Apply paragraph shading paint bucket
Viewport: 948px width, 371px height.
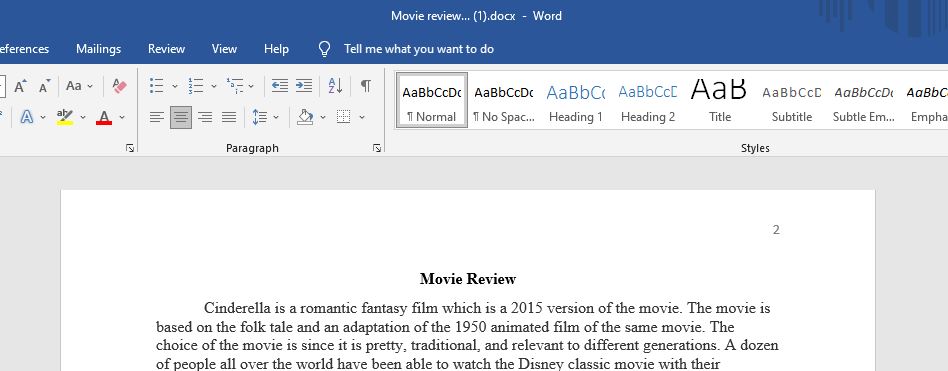[x=305, y=117]
